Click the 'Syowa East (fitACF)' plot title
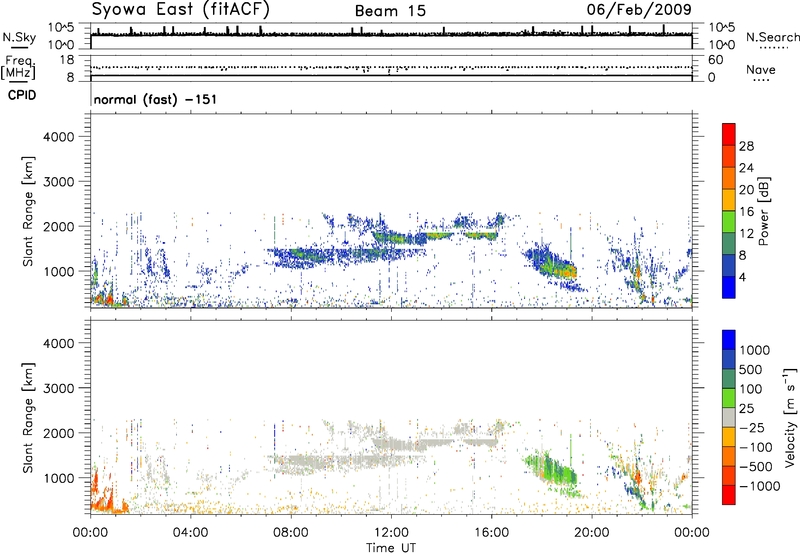 181,10
